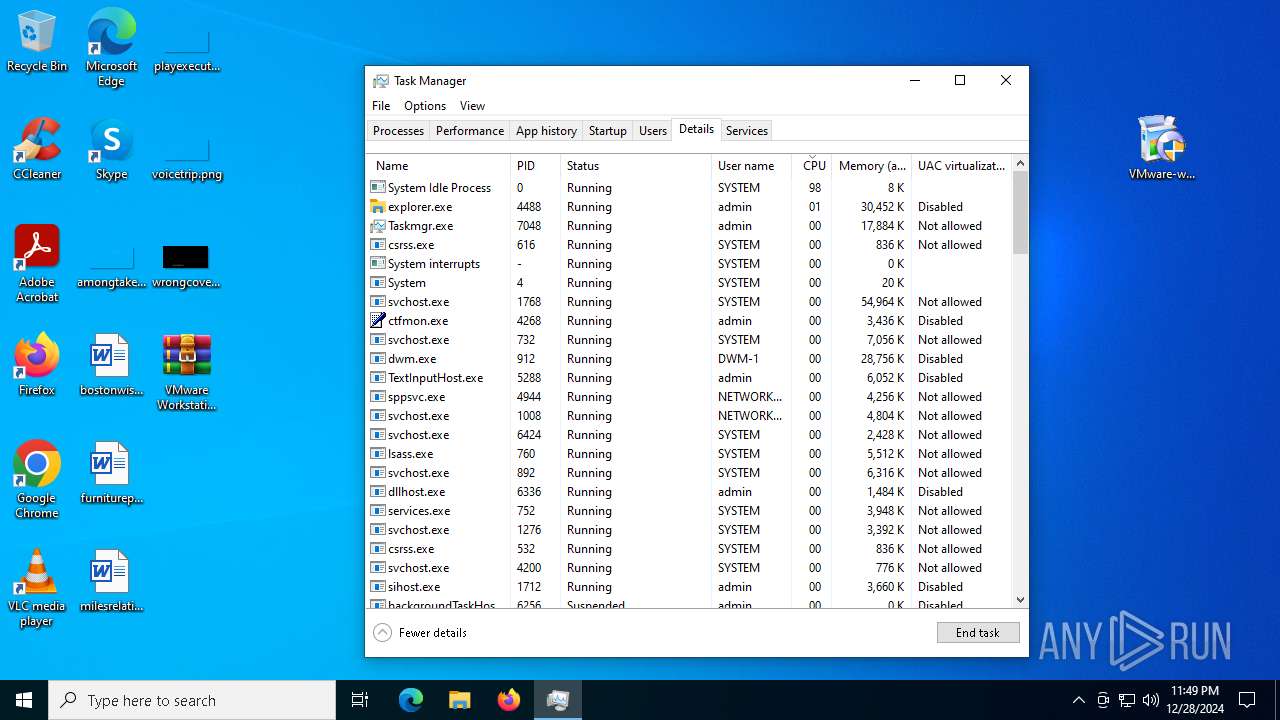Viewport: 1280px width, 720px height.
Task: Open the volume control tray icon
Action: pos(1151,700)
